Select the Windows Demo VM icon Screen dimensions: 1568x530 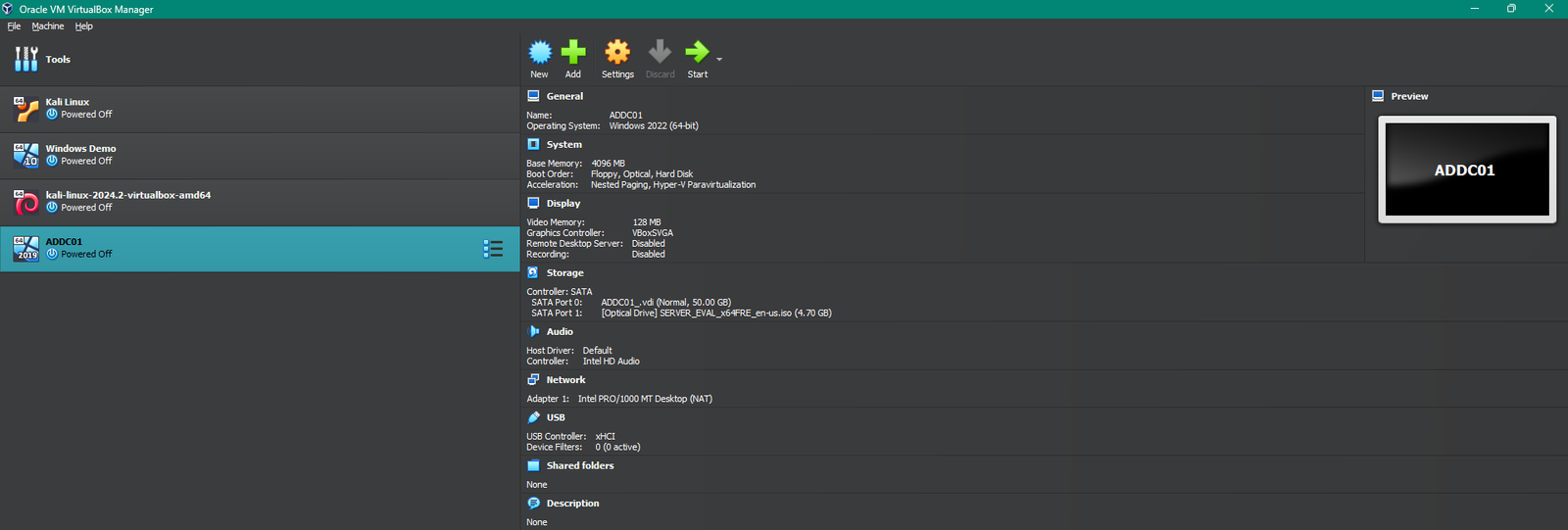tap(26, 155)
